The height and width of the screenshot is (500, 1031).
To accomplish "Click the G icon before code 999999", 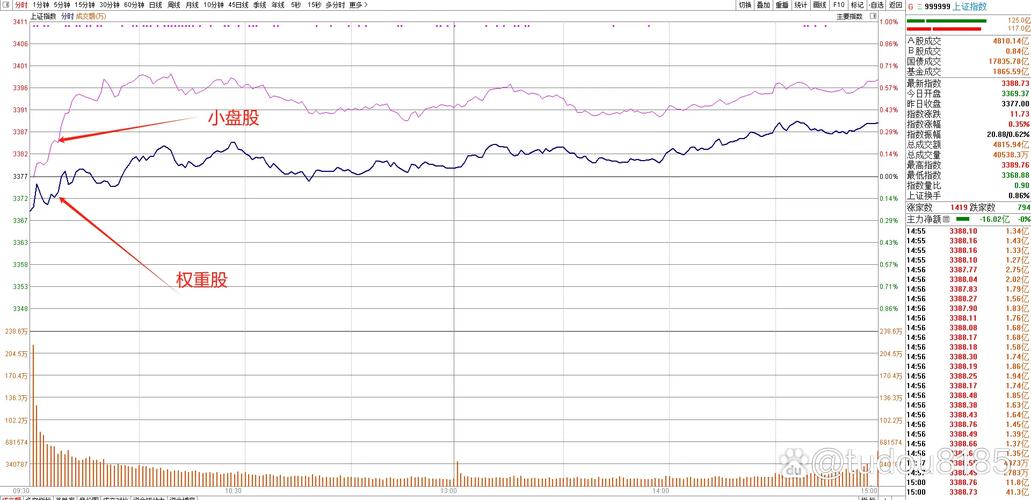I will tap(909, 6).
